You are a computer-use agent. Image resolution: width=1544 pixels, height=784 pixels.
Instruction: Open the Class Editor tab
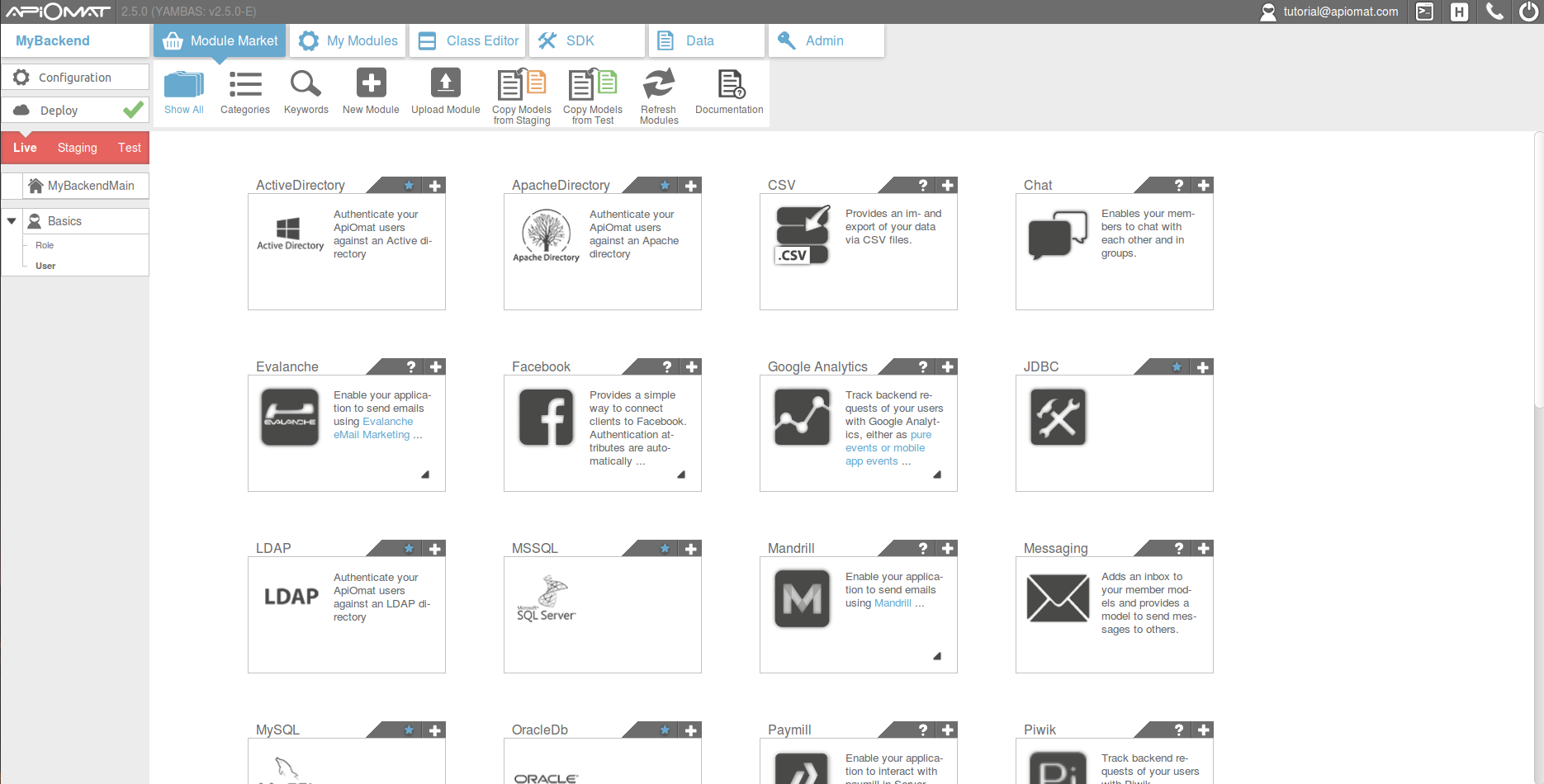coord(467,40)
